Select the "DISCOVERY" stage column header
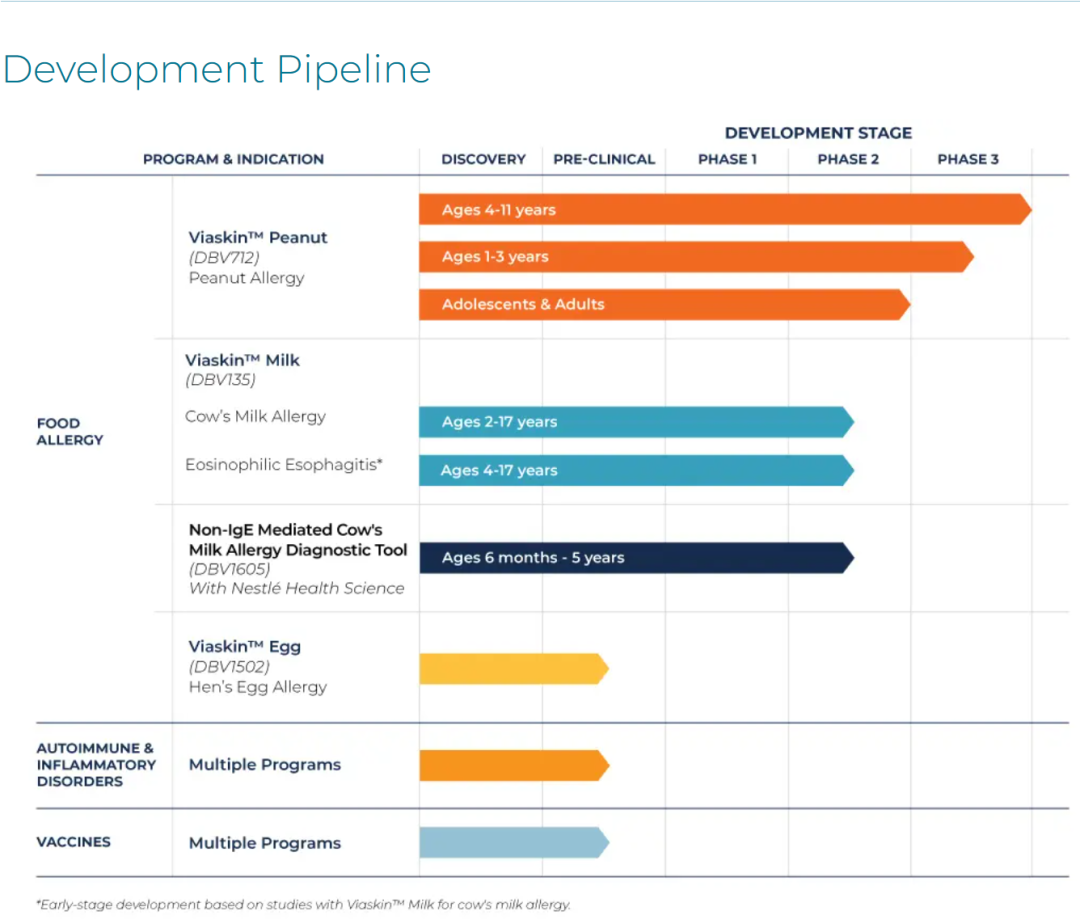Screen dimensions: 1080x924 pyautogui.click(x=484, y=159)
